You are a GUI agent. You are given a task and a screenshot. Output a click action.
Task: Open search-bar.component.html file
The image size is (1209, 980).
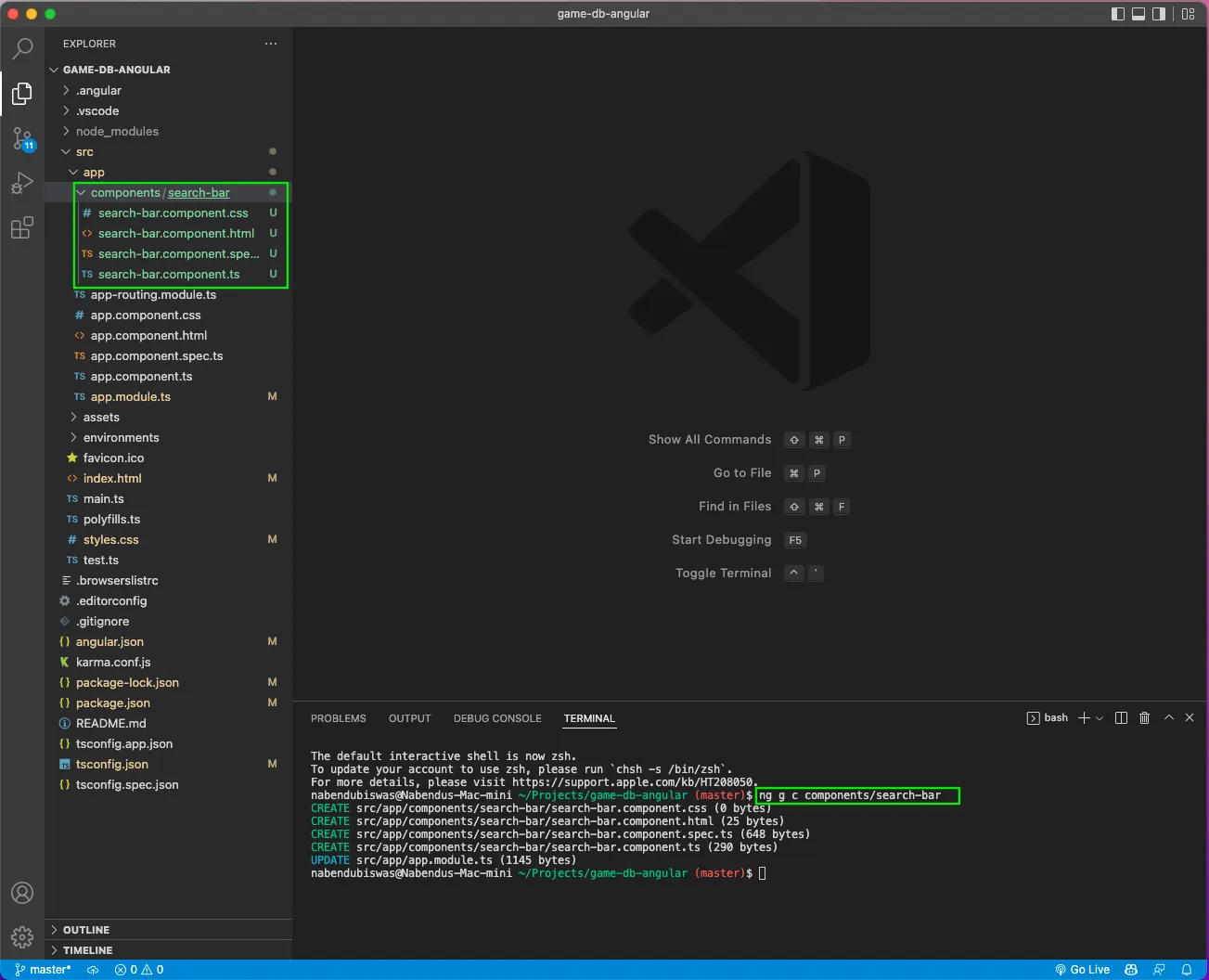click(x=168, y=233)
